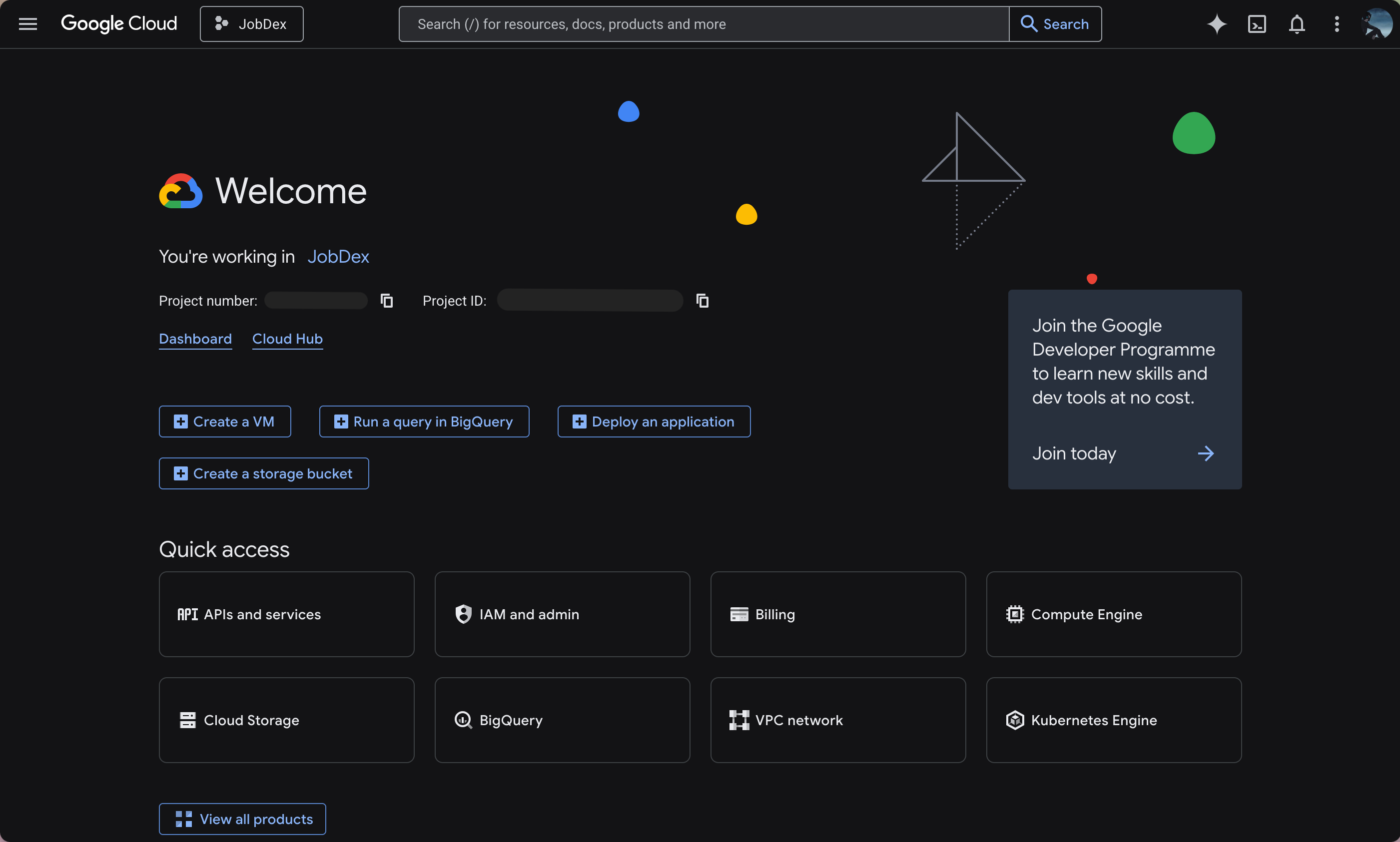Open APIs and services card
This screenshot has width=1400, height=842.
coord(287,614)
